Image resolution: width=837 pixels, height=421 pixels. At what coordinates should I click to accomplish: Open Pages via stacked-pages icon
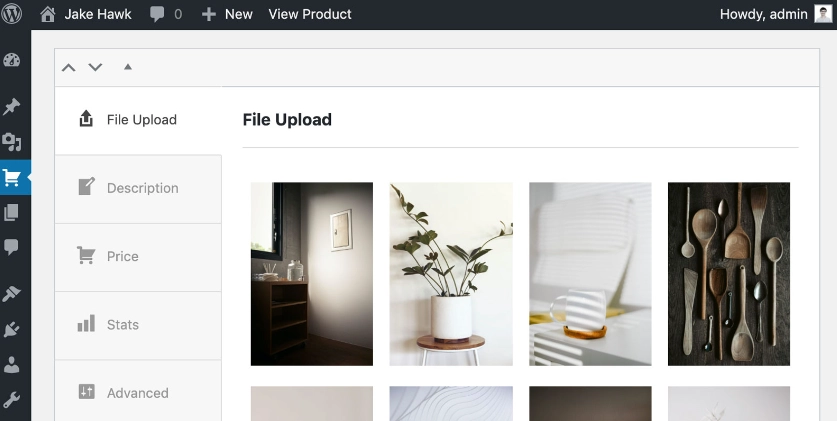click(x=11, y=212)
